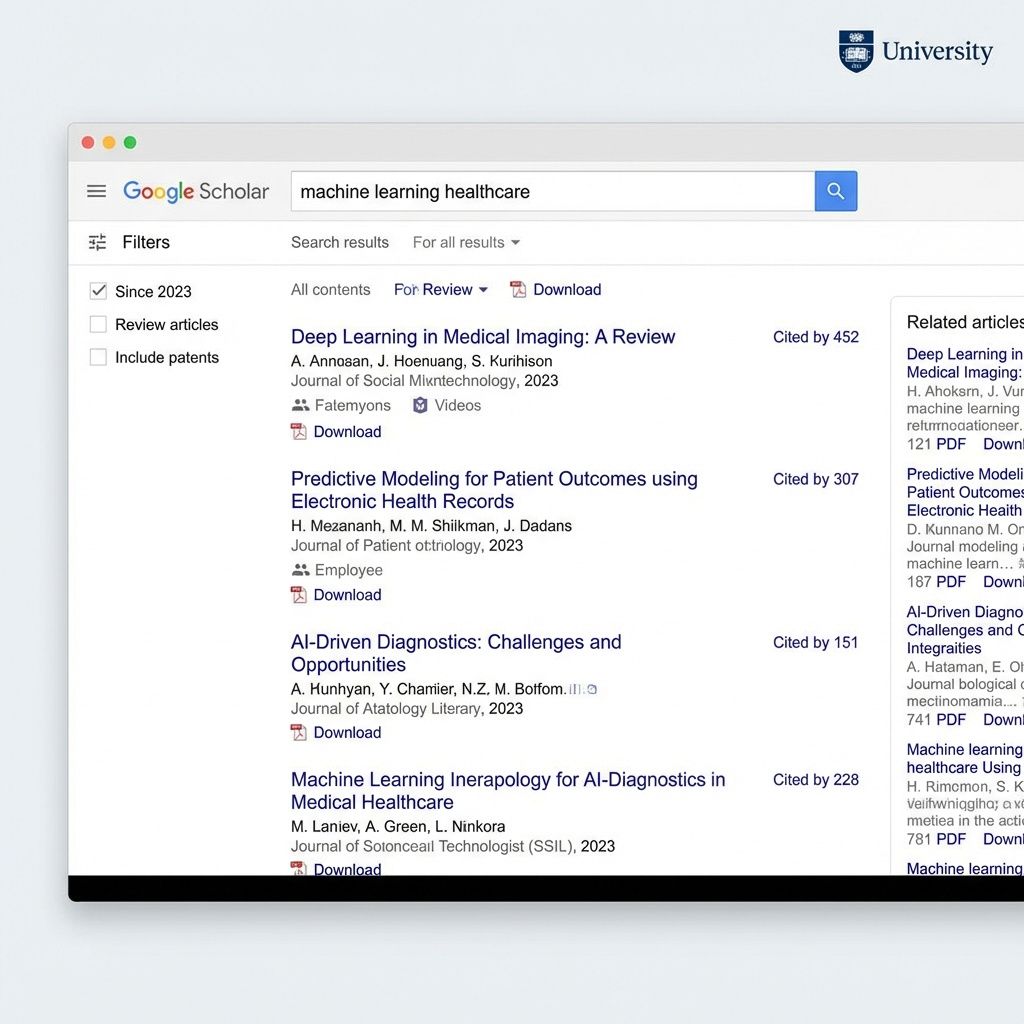Image resolution: width=1024 pixels, height=1024 pixels.
Task: Click the Employee people icon on the second result
Action: (x=299, y=570)
